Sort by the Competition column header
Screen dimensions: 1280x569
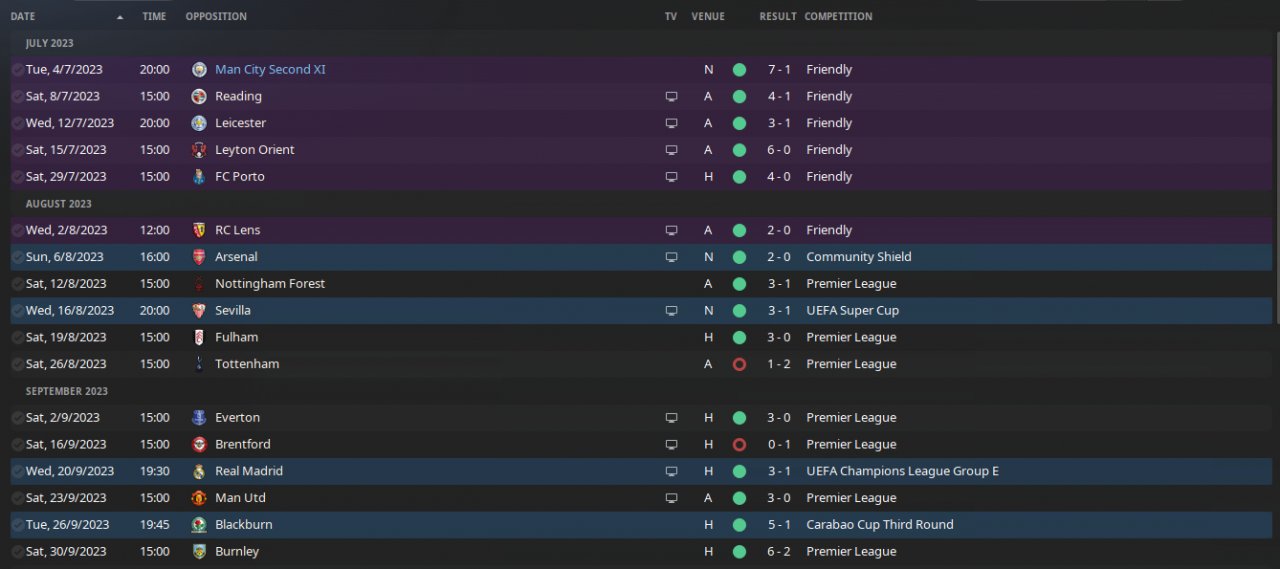click(838, 17)
